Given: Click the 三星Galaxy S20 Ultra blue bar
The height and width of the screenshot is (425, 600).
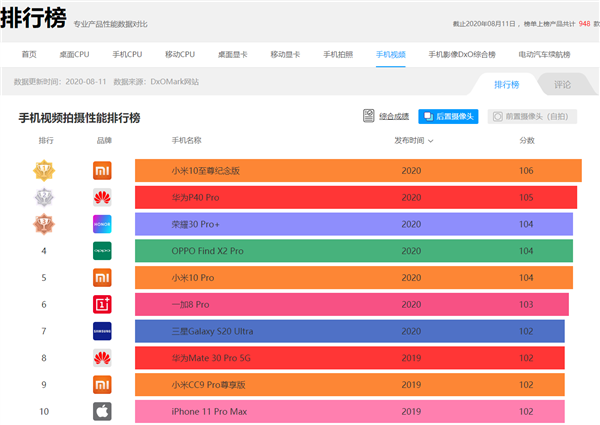Looking at the screenshot, I should point(350,330).
